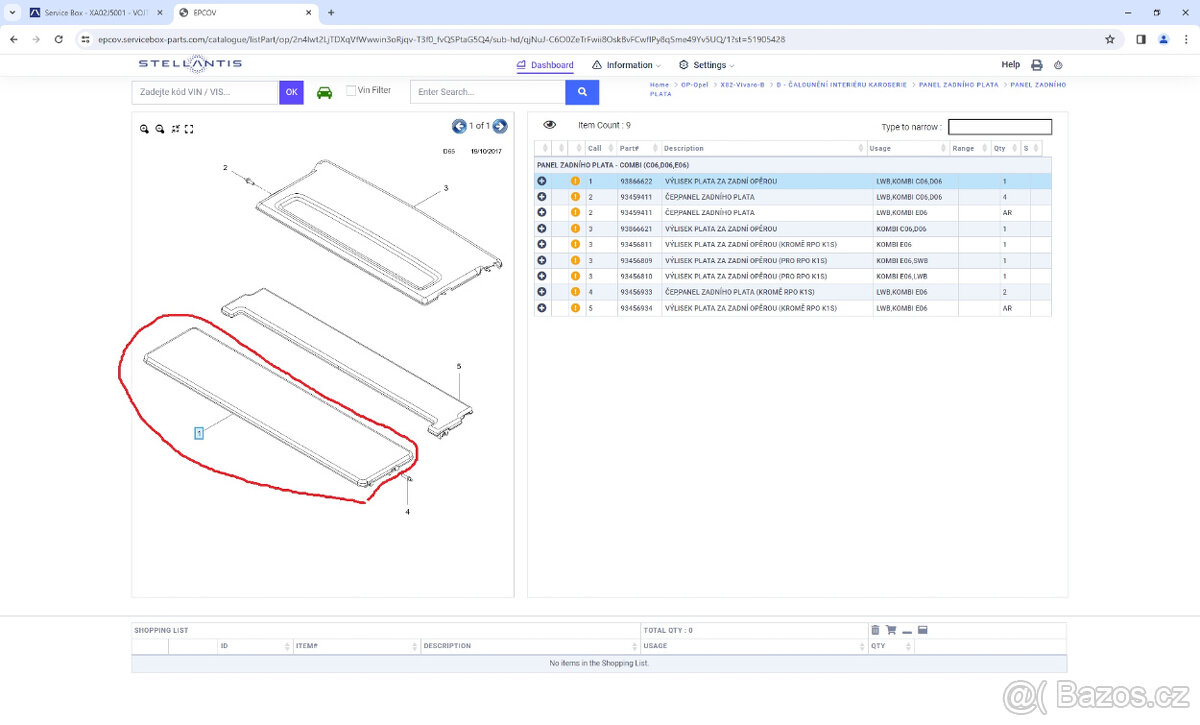This screenshot has height=725, width=1200.
Task: Minimize the shopping list panel
Action: [x=907, y=631]
